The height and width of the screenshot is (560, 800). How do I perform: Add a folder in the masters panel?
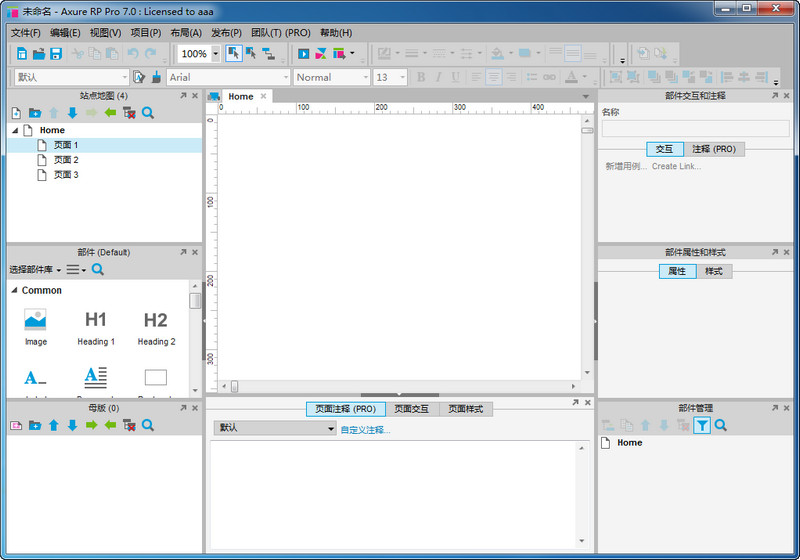point(35,425)
